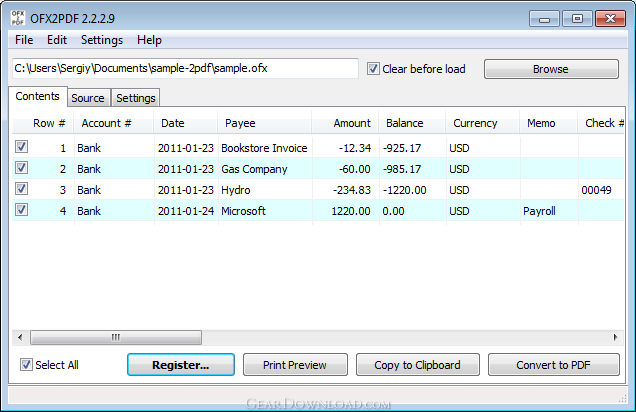Uncheck row 1 Bookstore Invoice checkbox

click(x=21, y=147)
